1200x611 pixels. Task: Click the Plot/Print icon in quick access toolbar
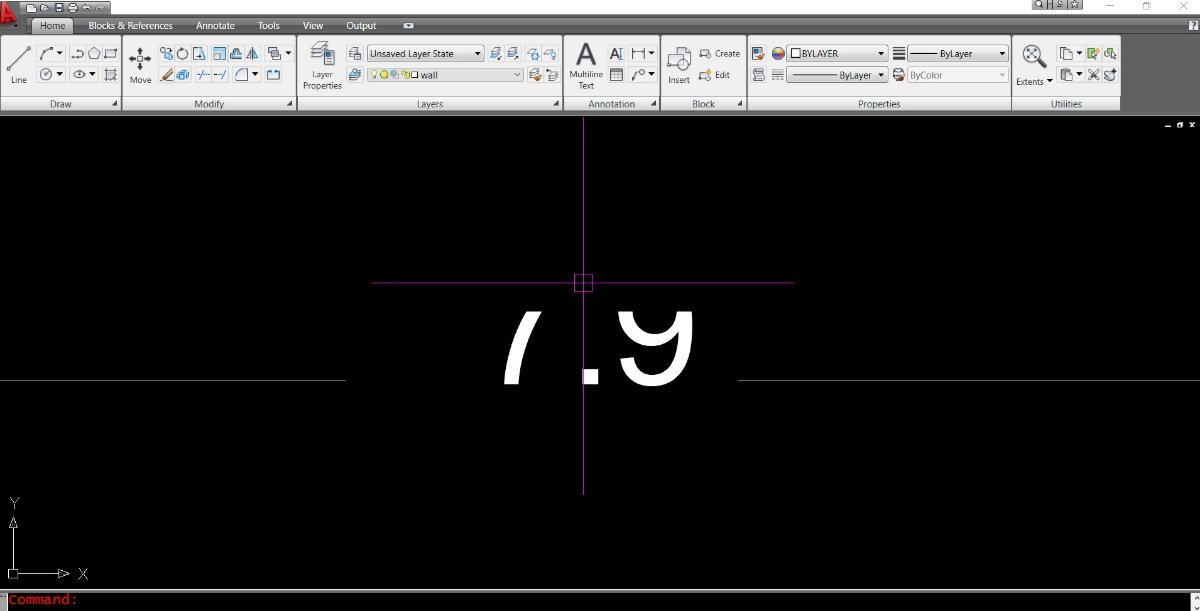pos(72,6)
